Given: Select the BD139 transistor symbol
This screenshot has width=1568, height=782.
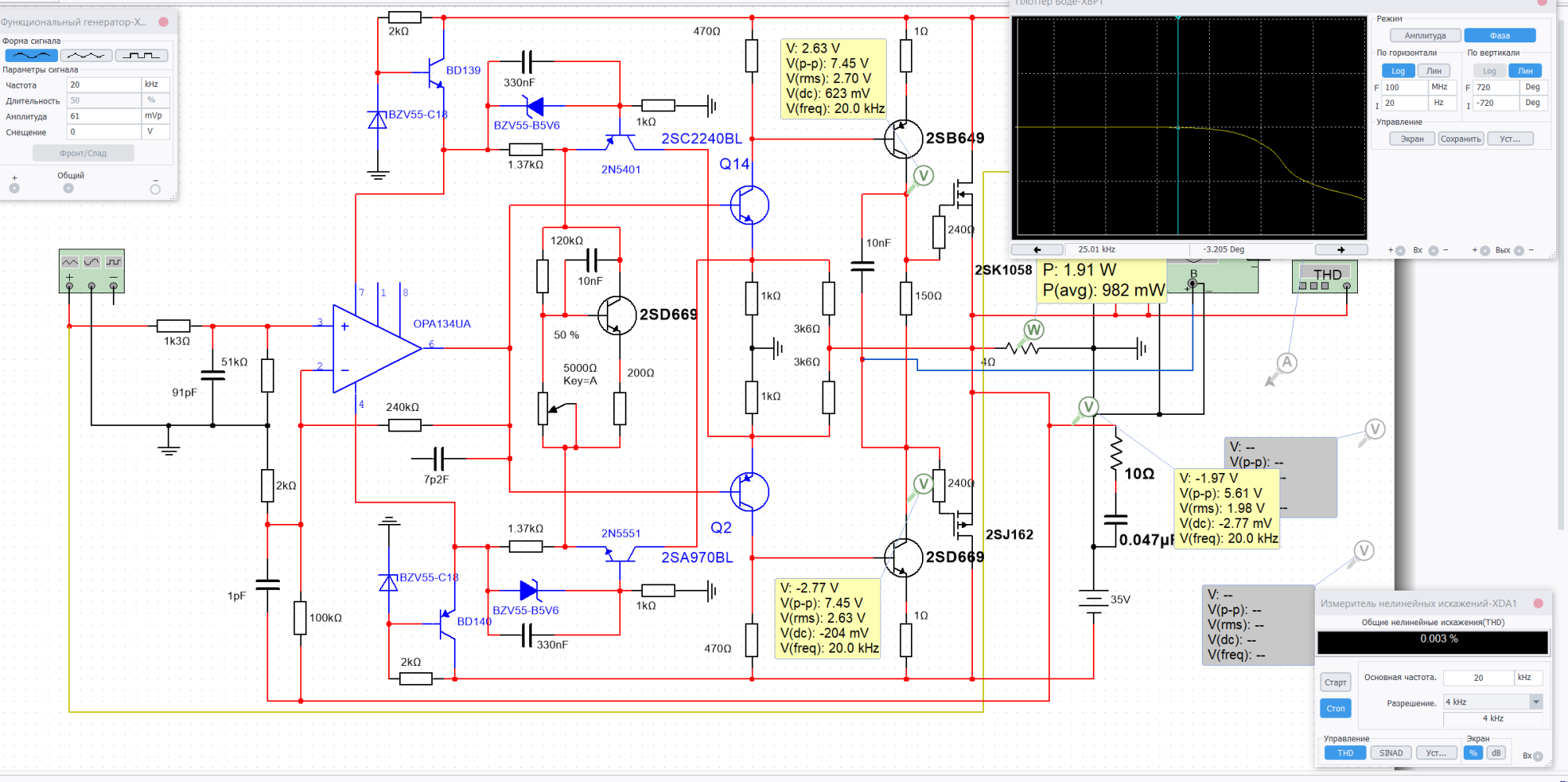Looking at the screenshot, I should [434, 72].
